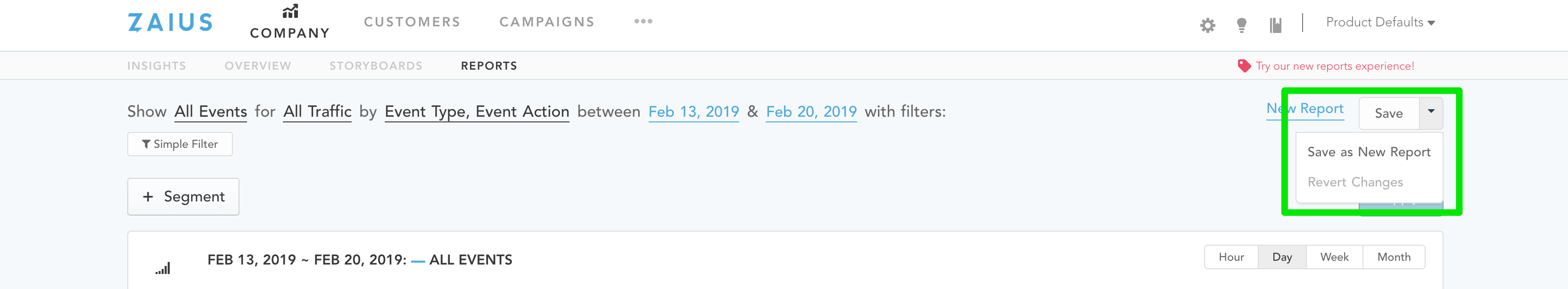Open the settings gear icon
Viewport: 1568px width, 289px height.
click(x=1208, y=25)
